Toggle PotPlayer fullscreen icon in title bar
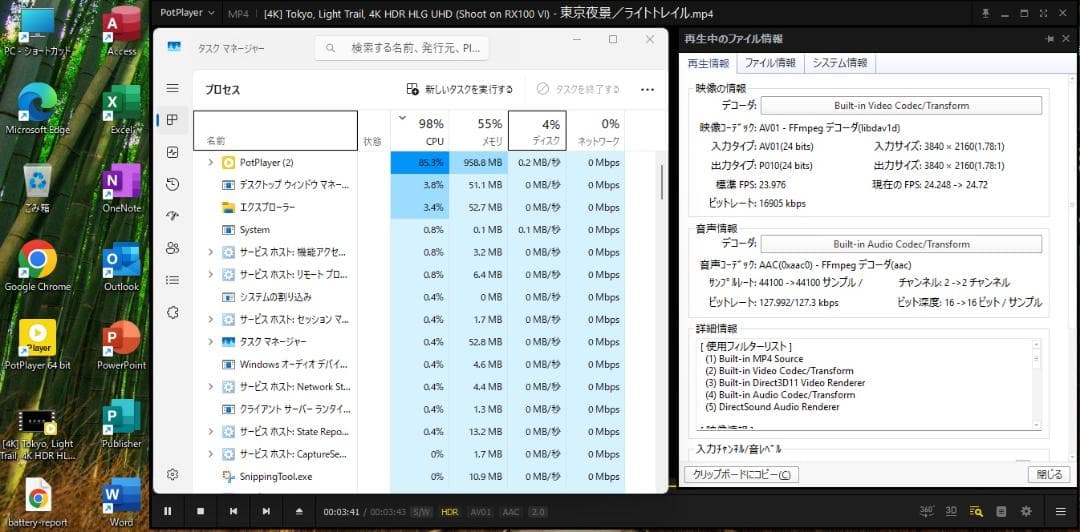Viewport: 1080px width, 532px height. tap(1043, 13)
